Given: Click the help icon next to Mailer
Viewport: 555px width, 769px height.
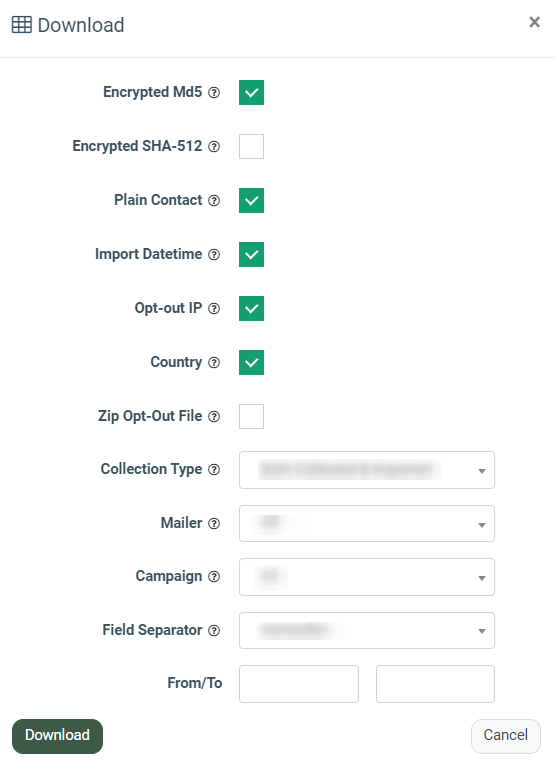Looking at the screenshot, I should [214, 523].
